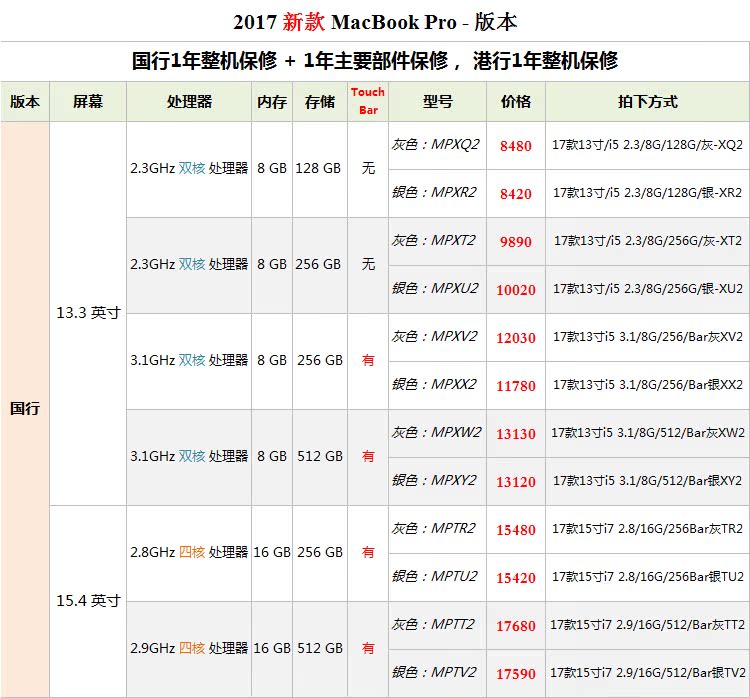Click '16 GB' memory in the 2.9GHz row
This screenshot has height=698, width=750.
point(272,648)
